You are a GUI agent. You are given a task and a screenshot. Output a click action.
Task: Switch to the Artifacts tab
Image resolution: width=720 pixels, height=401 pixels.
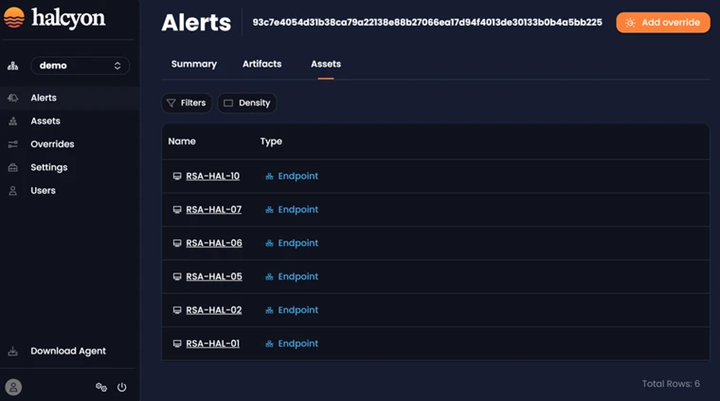(262, 64)
